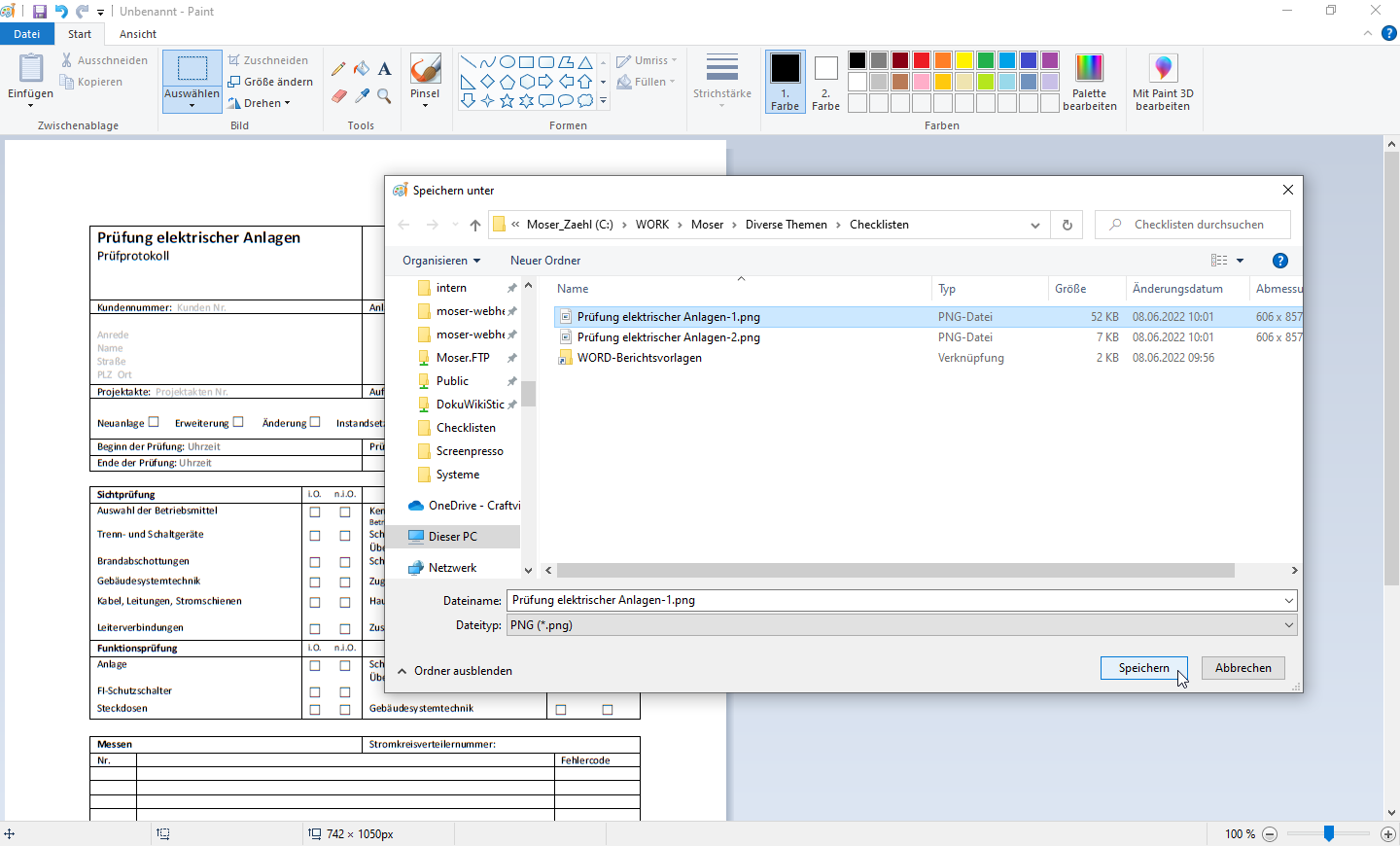Open help in the save dialog
Image resolution: width=1400 pixels, height=846 pixels.
click(1280, 261)
